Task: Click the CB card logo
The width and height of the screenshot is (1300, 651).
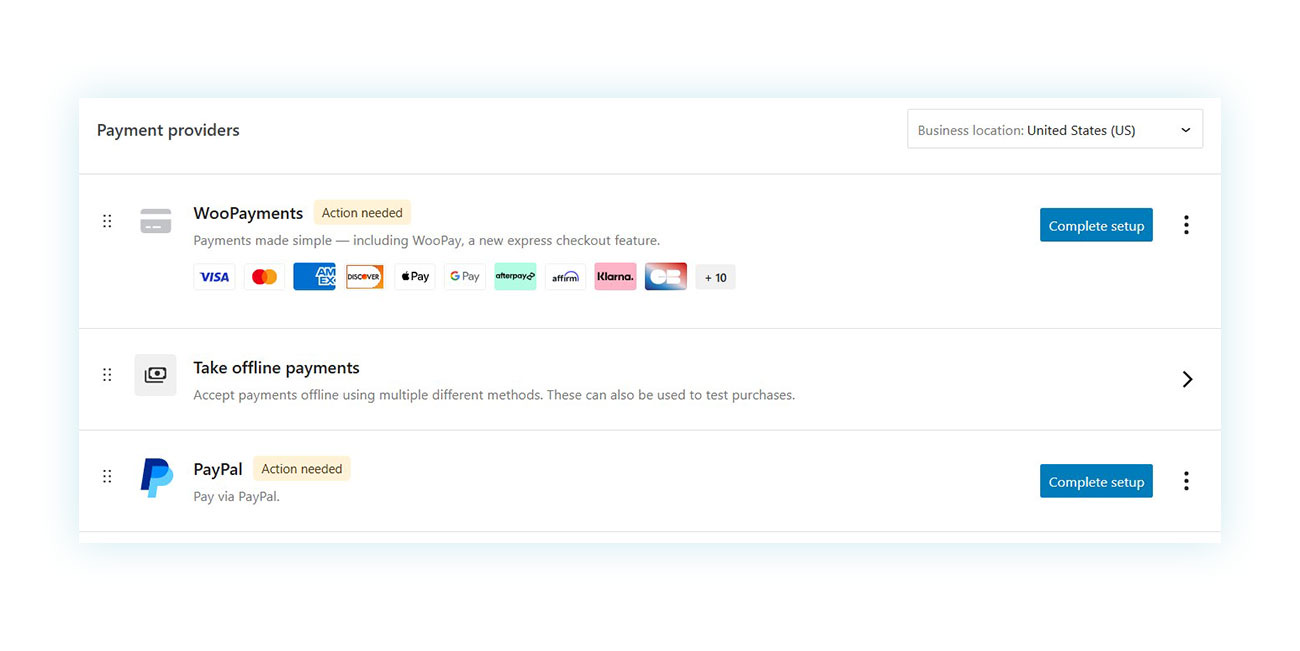Action: point(665,277)
